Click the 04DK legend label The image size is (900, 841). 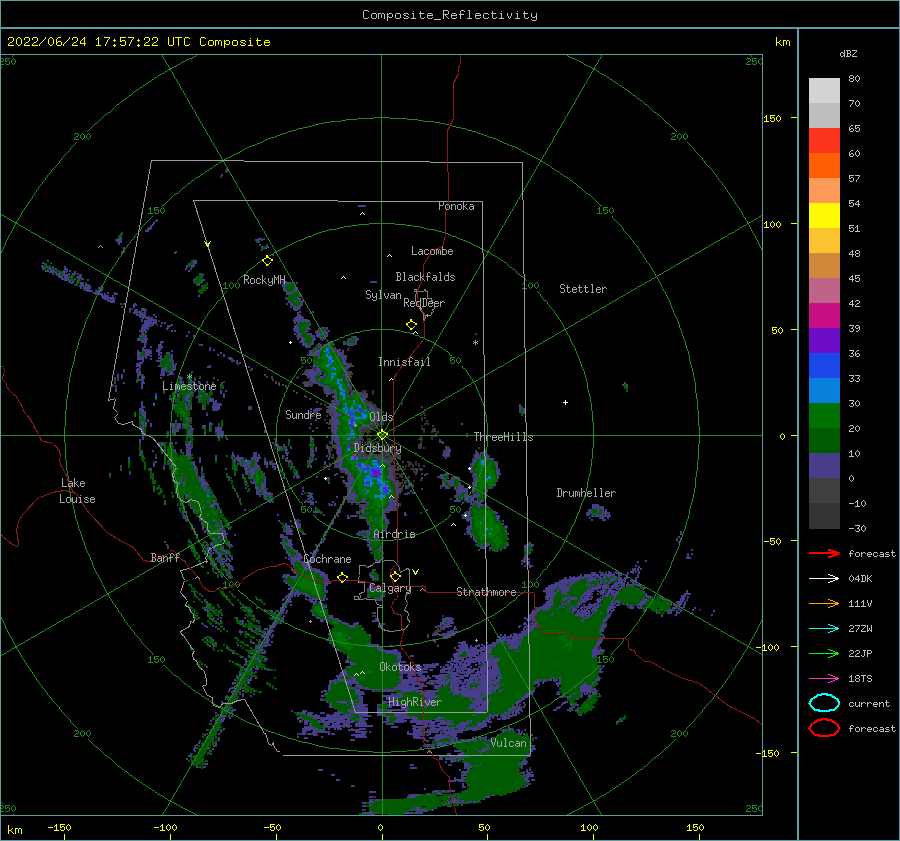click(860, 578)
